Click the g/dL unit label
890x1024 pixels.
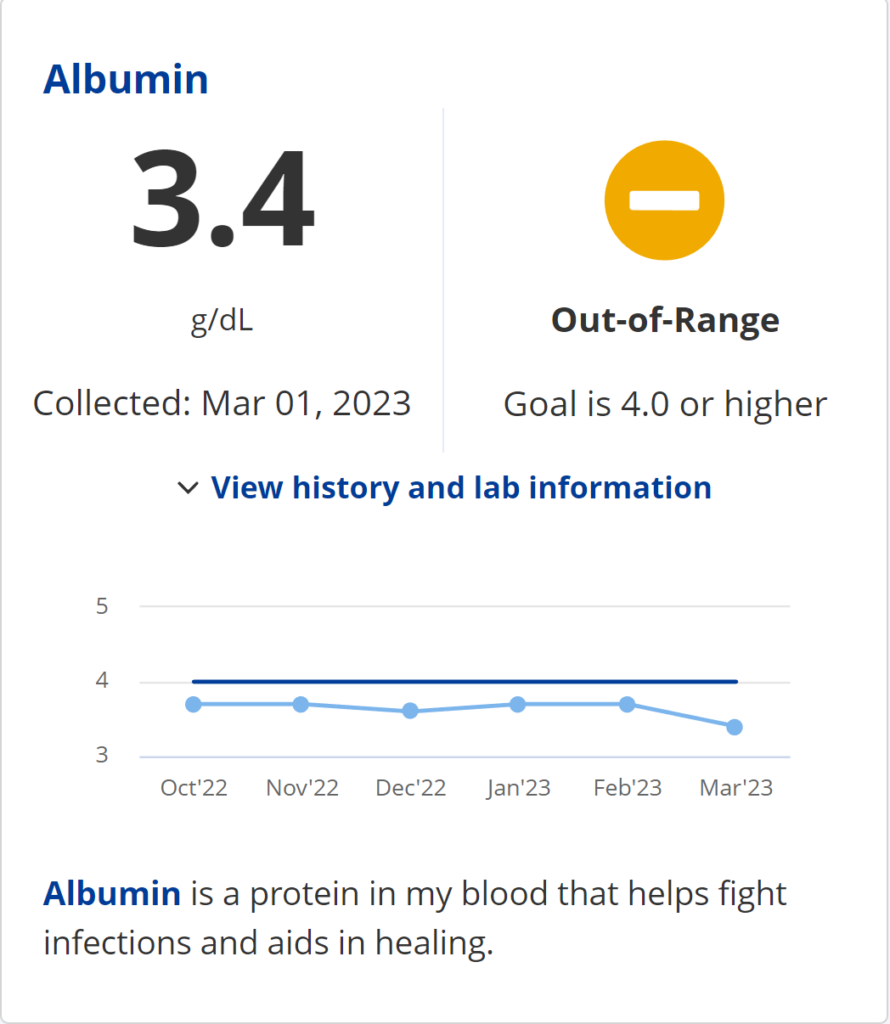click(x=222, y=321)
